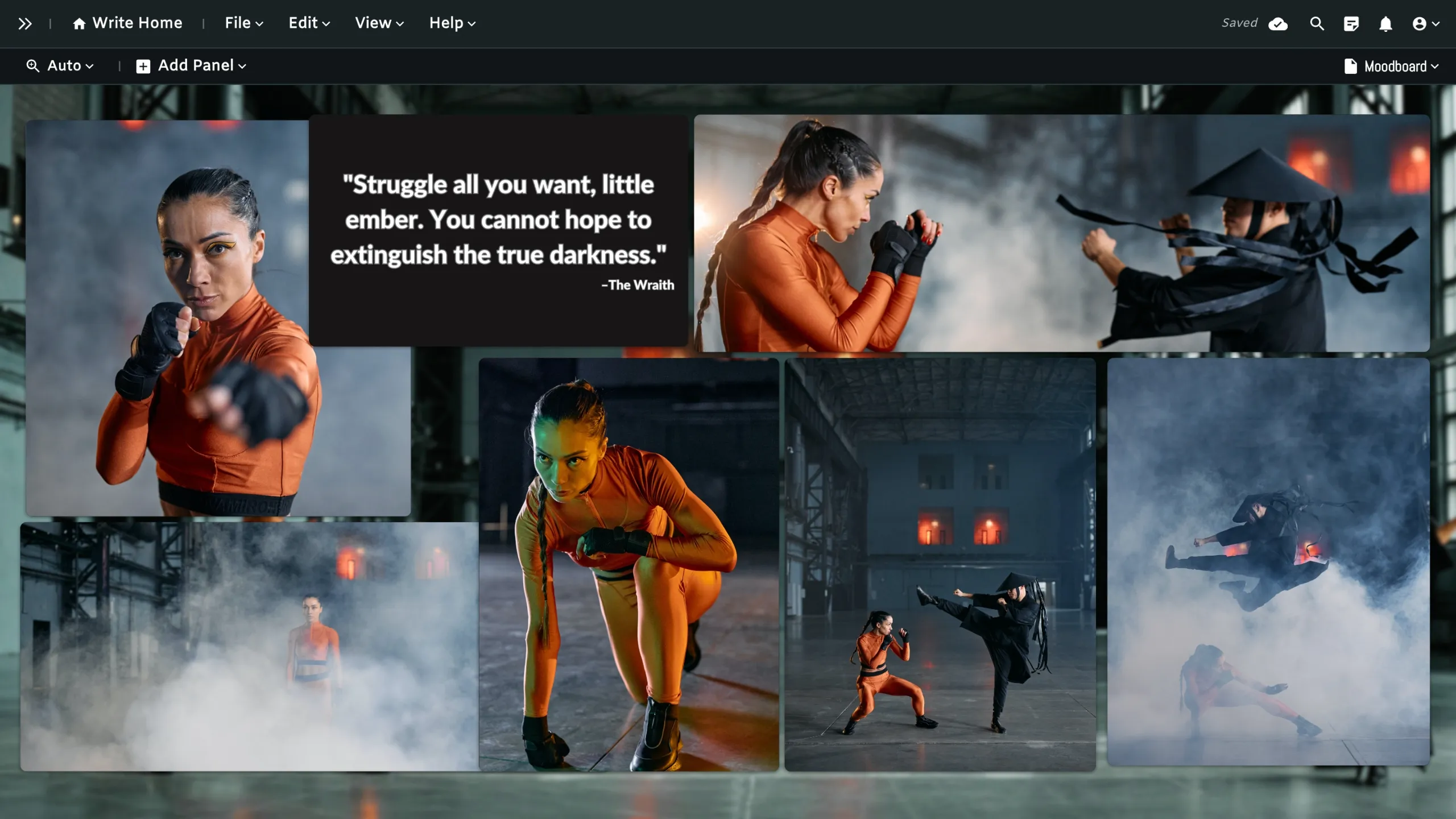Click the cloud saved status icon

click(x=1278, y=23)
